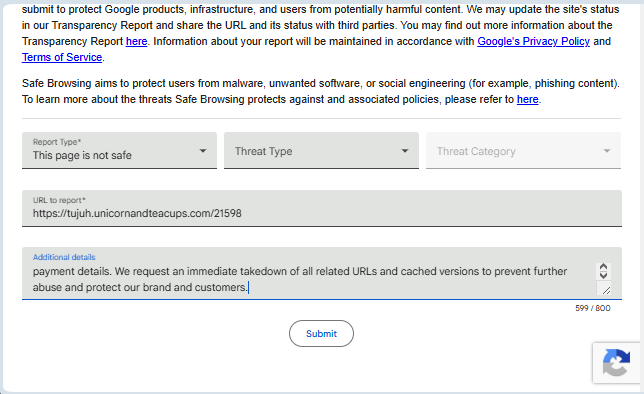Image resolution: width=644 pixels, height=394 pixels.
Task: Click the textarea resize handle
Action: pyautogui.click(x=606, y=290)
